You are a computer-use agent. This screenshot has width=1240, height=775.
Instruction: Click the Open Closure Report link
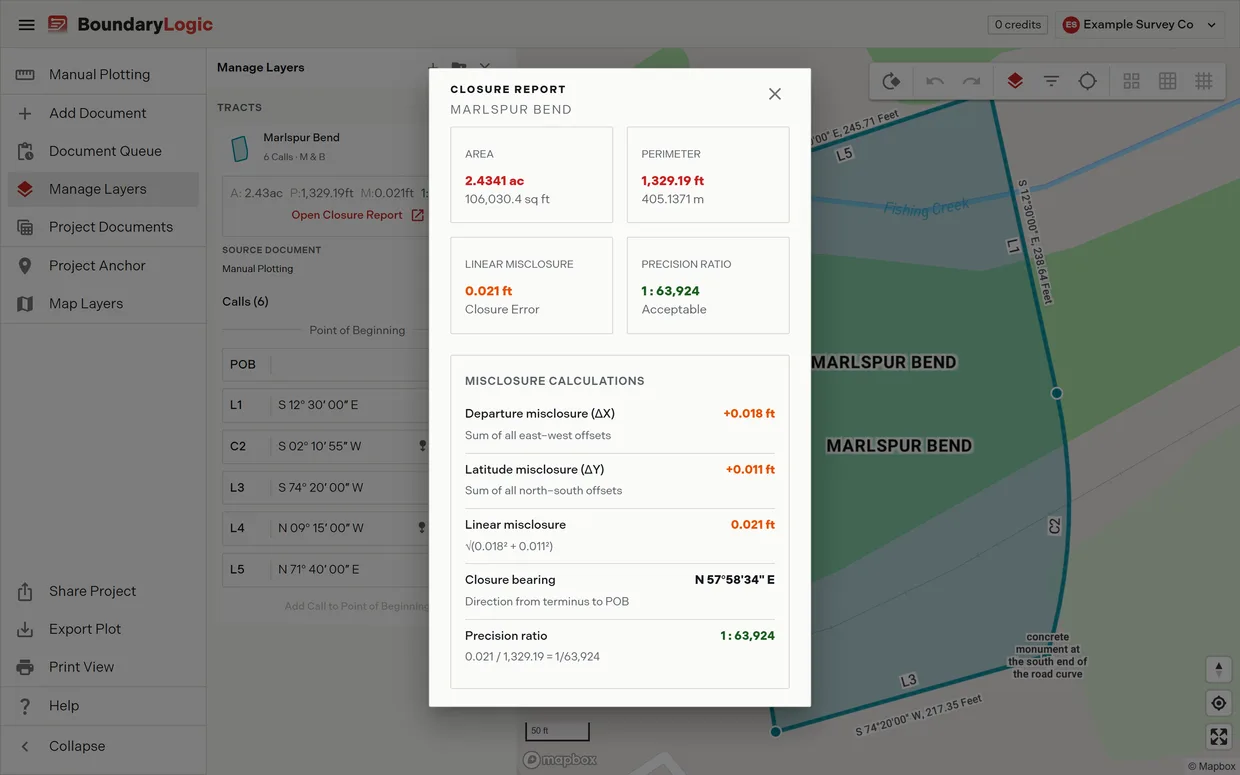(347, 215)
